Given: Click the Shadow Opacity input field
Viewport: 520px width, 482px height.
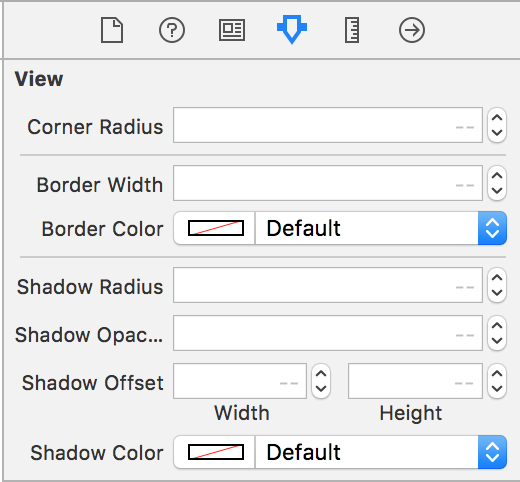Looking at the screenshot, I should coord(328,333).
